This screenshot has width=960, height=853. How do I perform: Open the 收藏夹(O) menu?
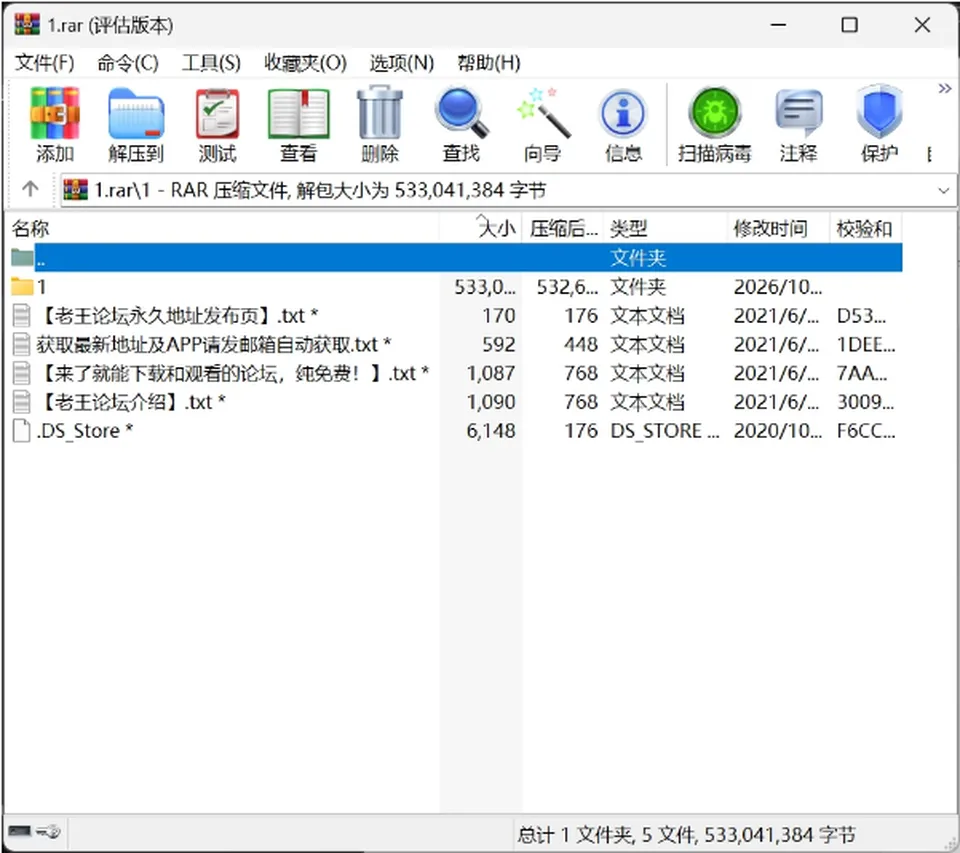point(306,62)
